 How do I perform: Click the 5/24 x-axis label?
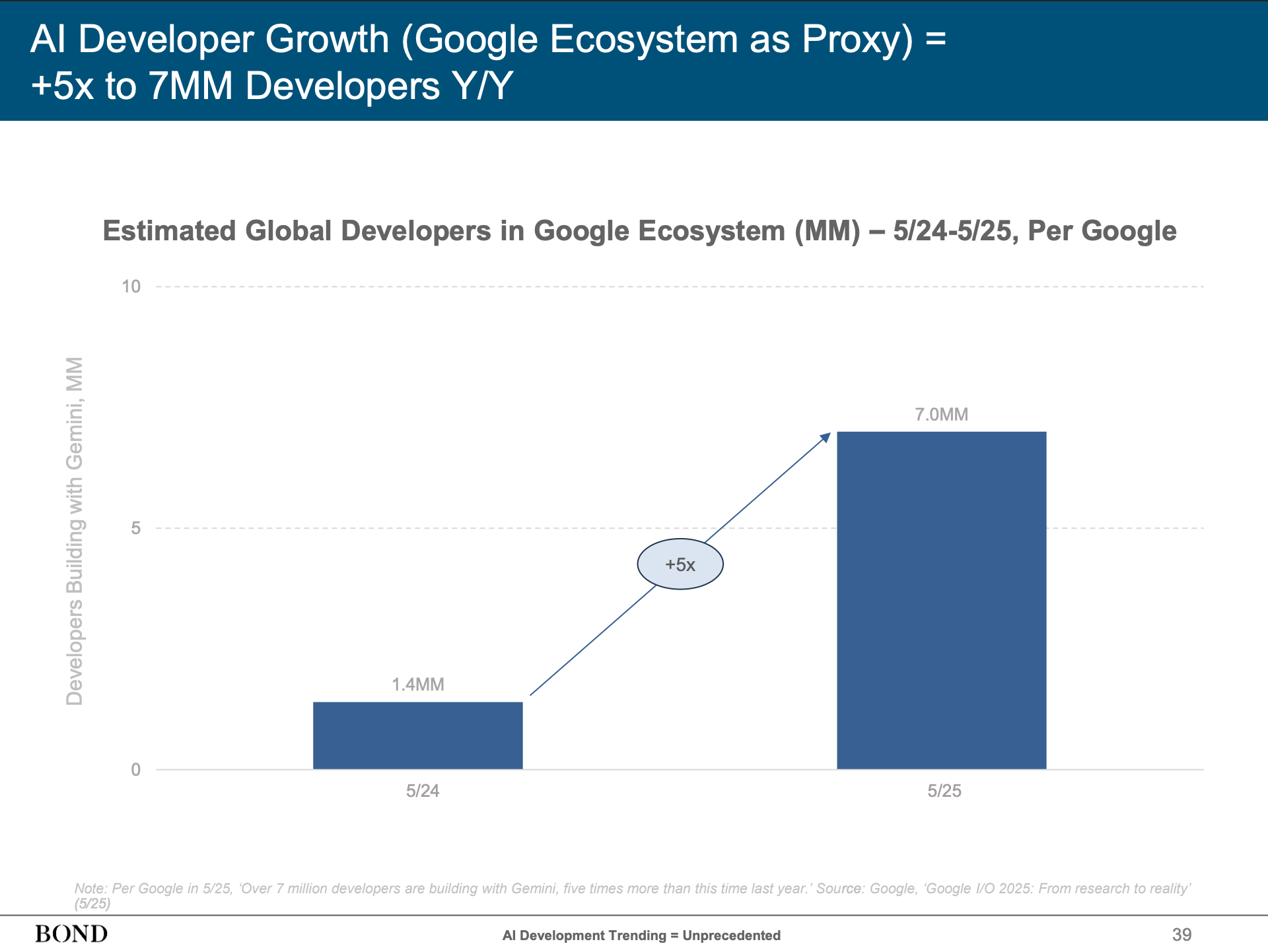pos(423,791)
